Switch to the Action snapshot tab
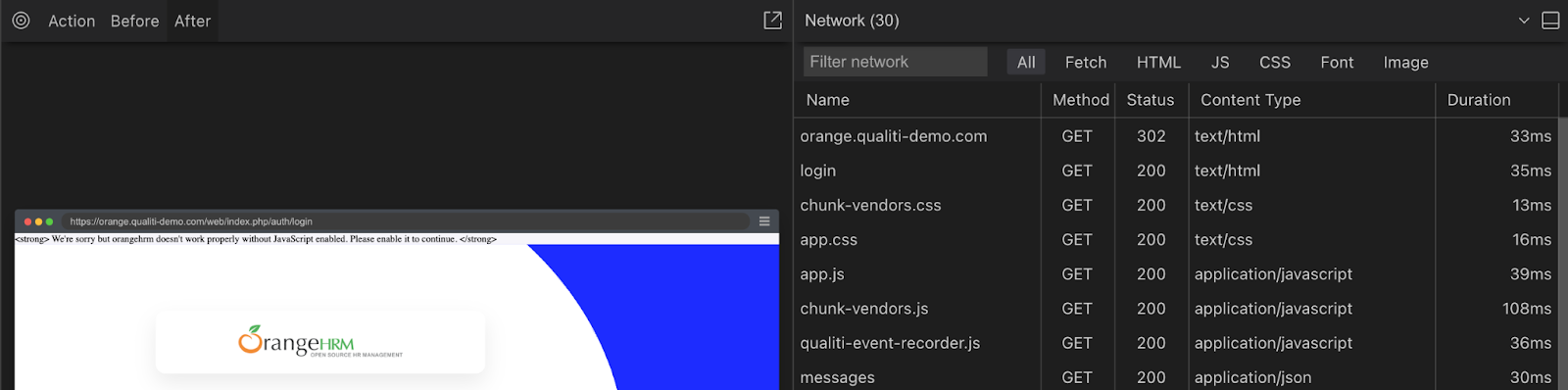The image size is (1568, 390). (72, 21)
